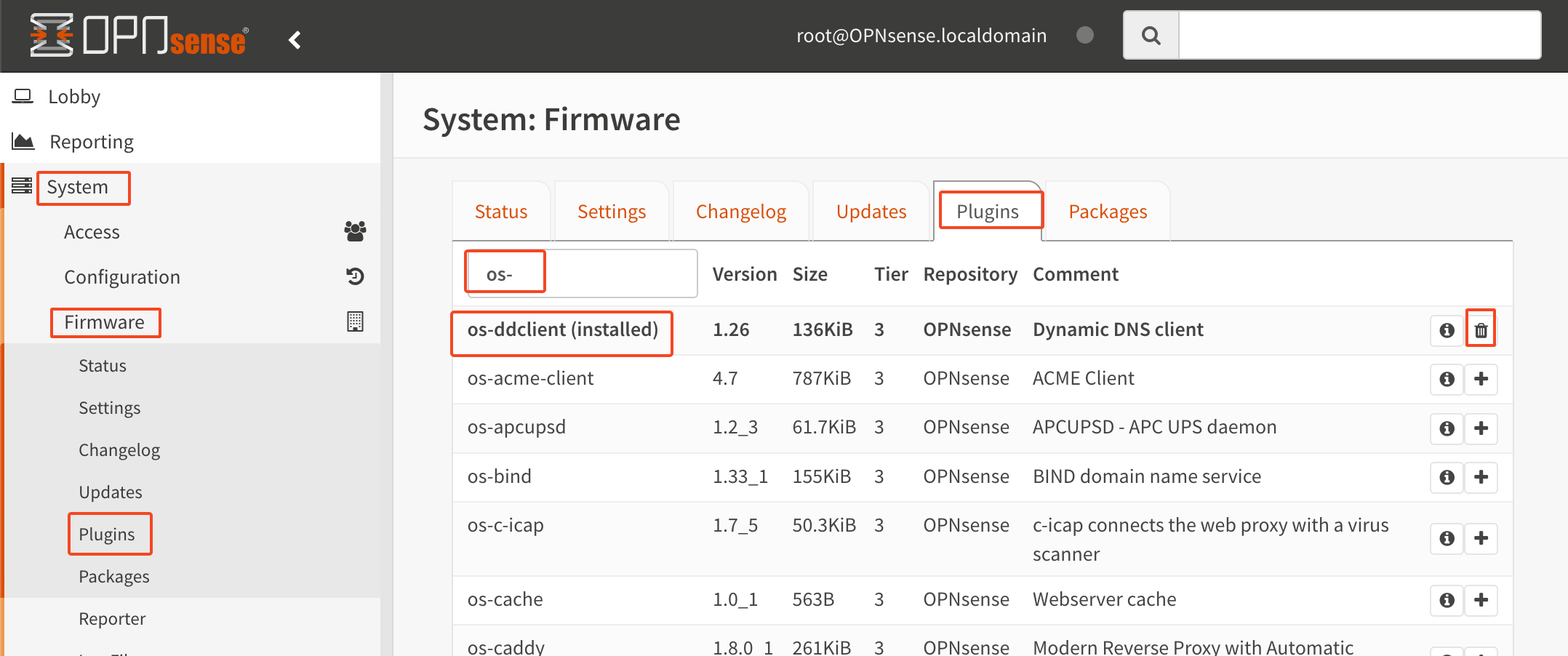Click the os-cache plugin name

[505, 599]
